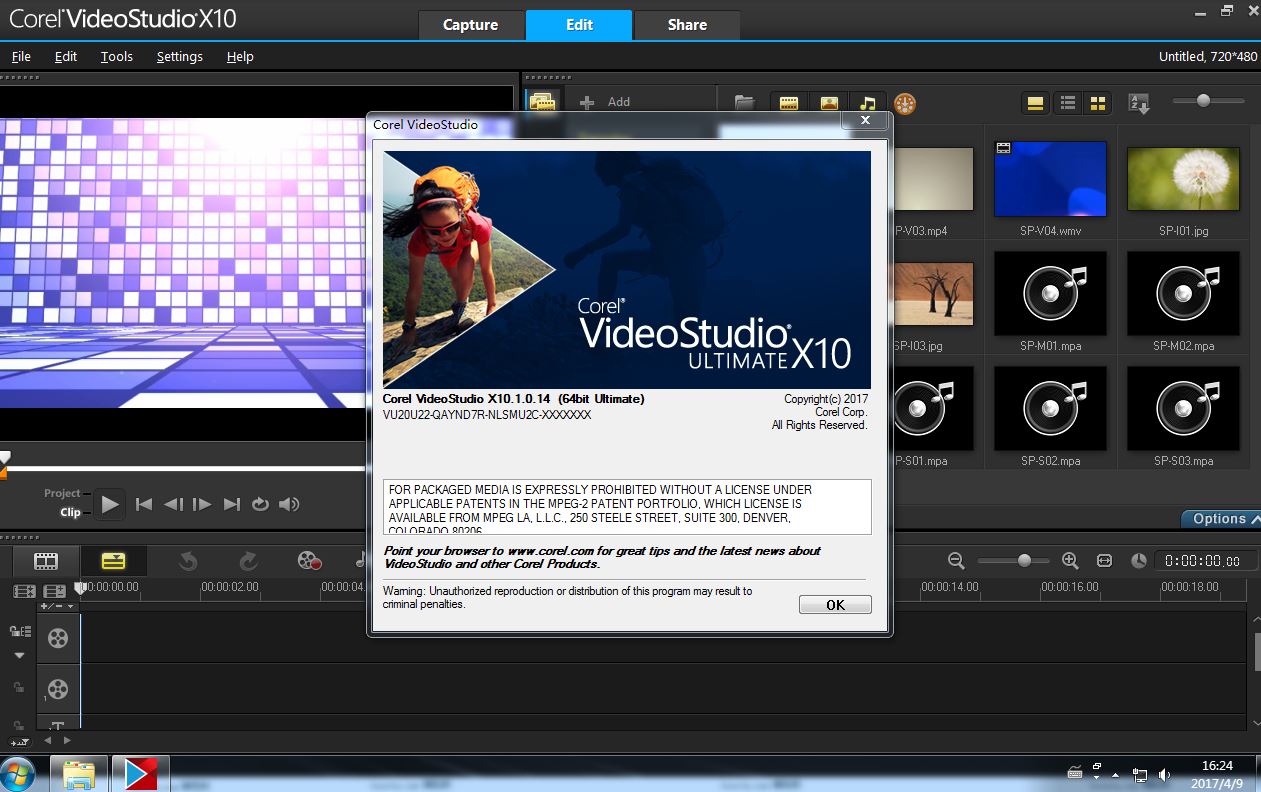Open the Help menu
1261x792 pixels.
coord(240,57)
